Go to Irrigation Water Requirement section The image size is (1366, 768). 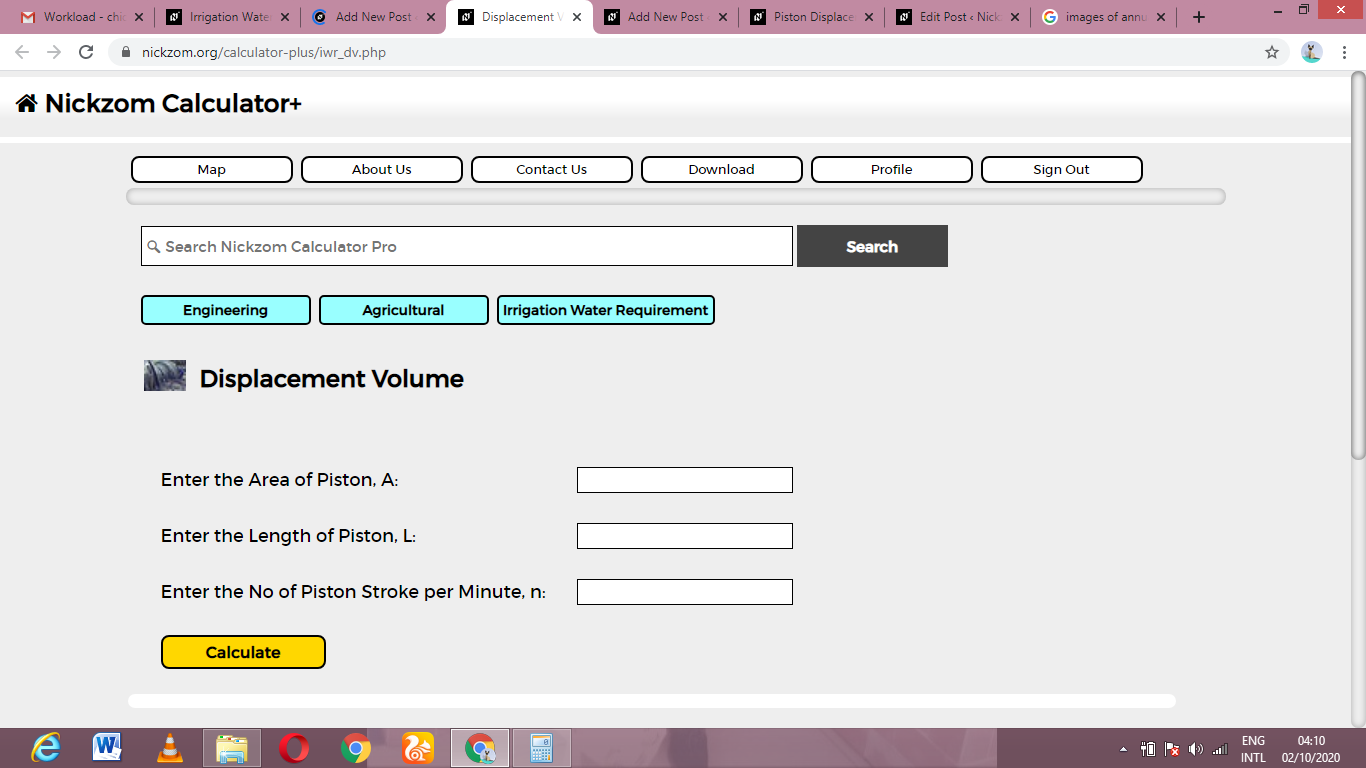point(606,310)
